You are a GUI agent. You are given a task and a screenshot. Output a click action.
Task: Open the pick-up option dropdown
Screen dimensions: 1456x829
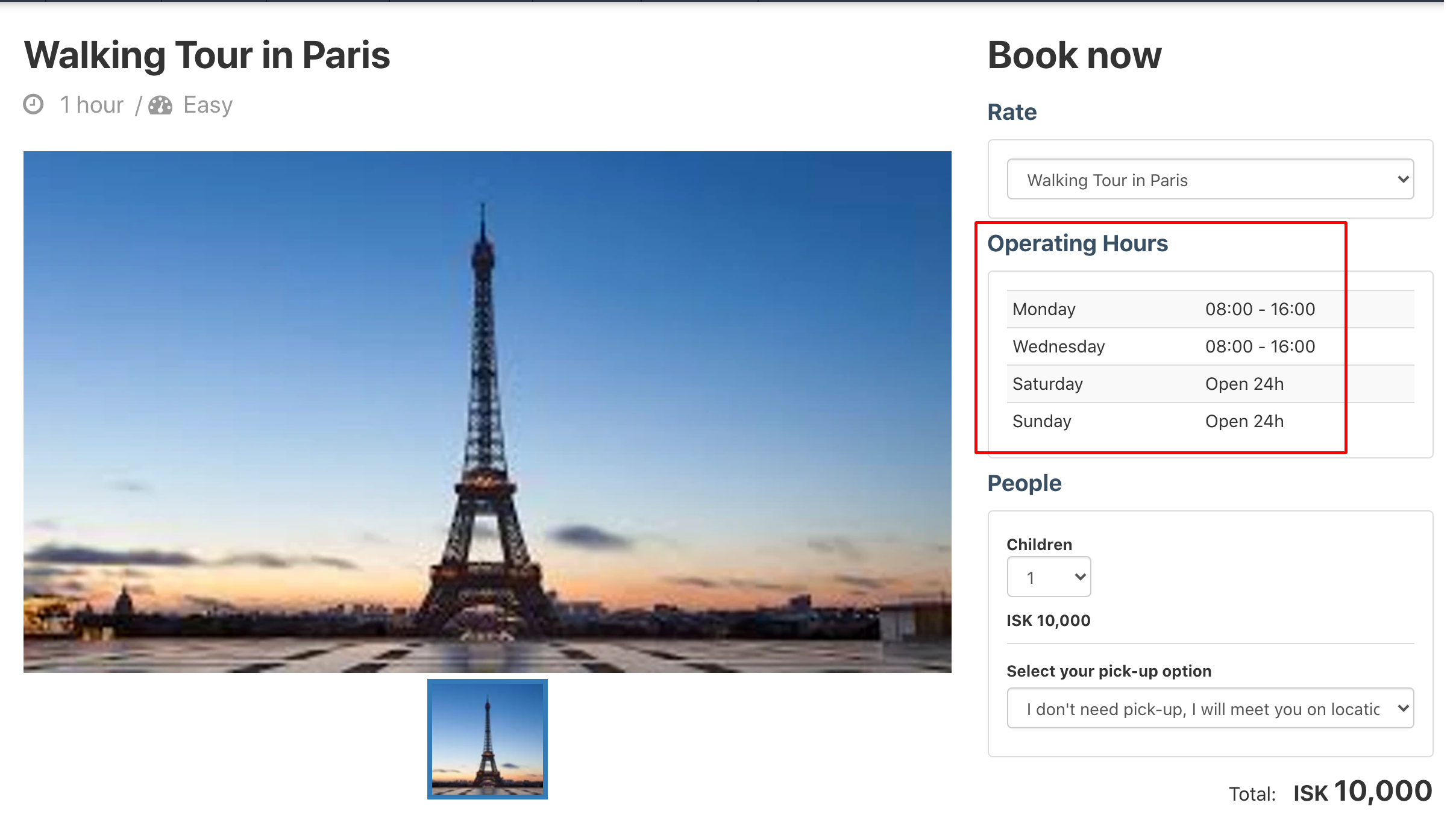tap(1210, 709)
